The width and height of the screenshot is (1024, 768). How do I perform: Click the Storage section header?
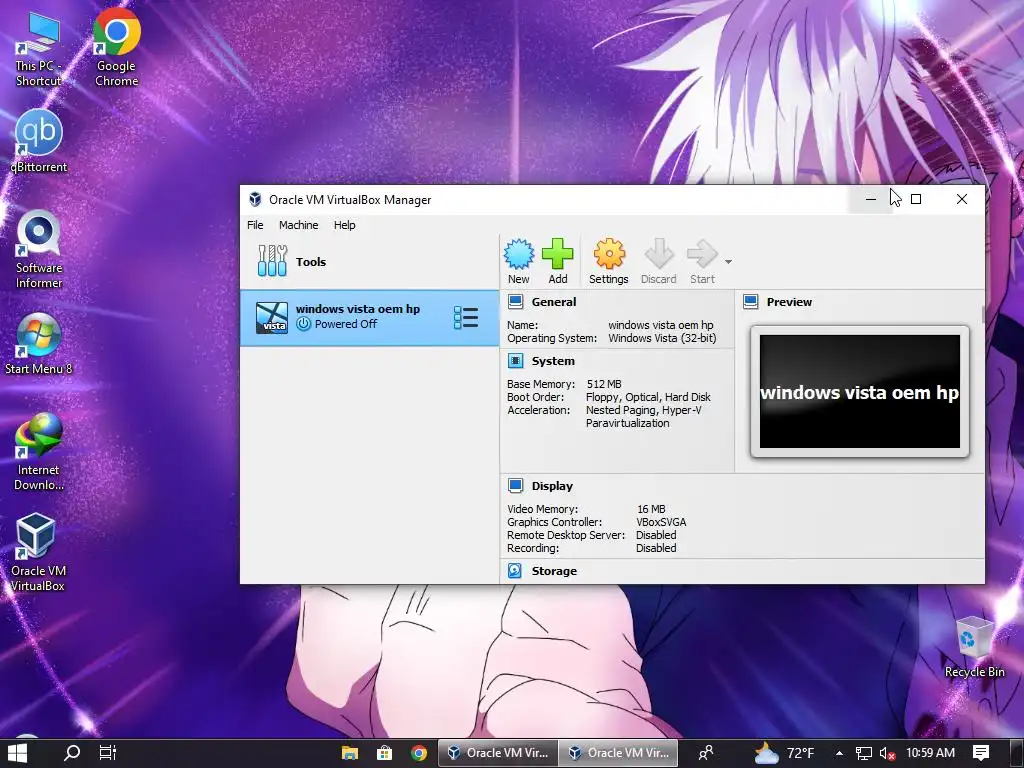coord(554,571)
